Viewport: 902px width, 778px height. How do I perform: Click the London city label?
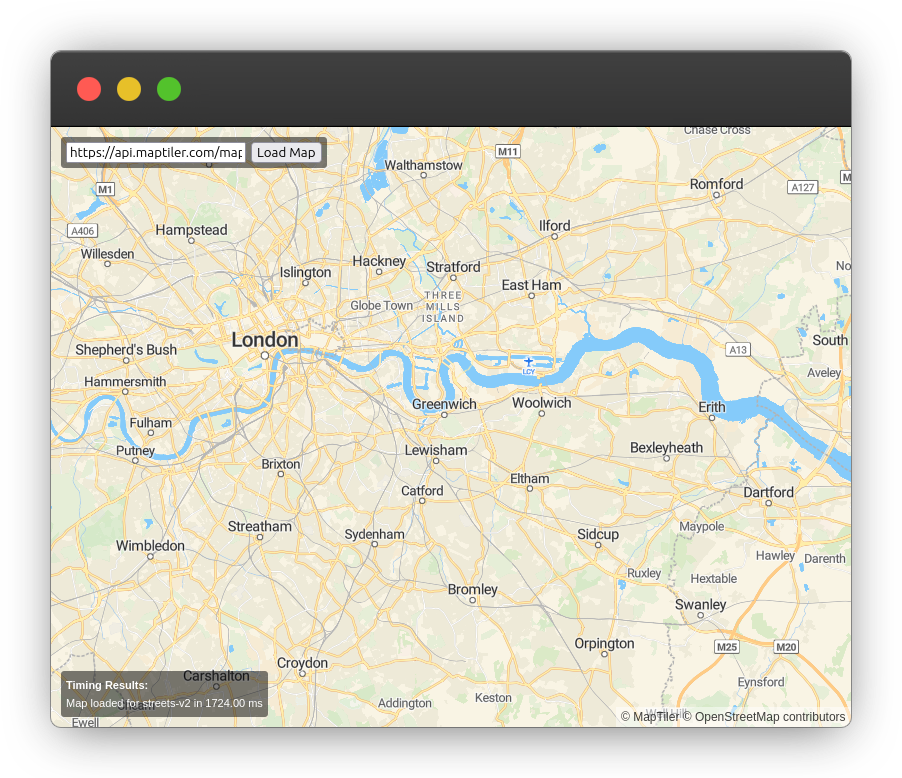265,340
